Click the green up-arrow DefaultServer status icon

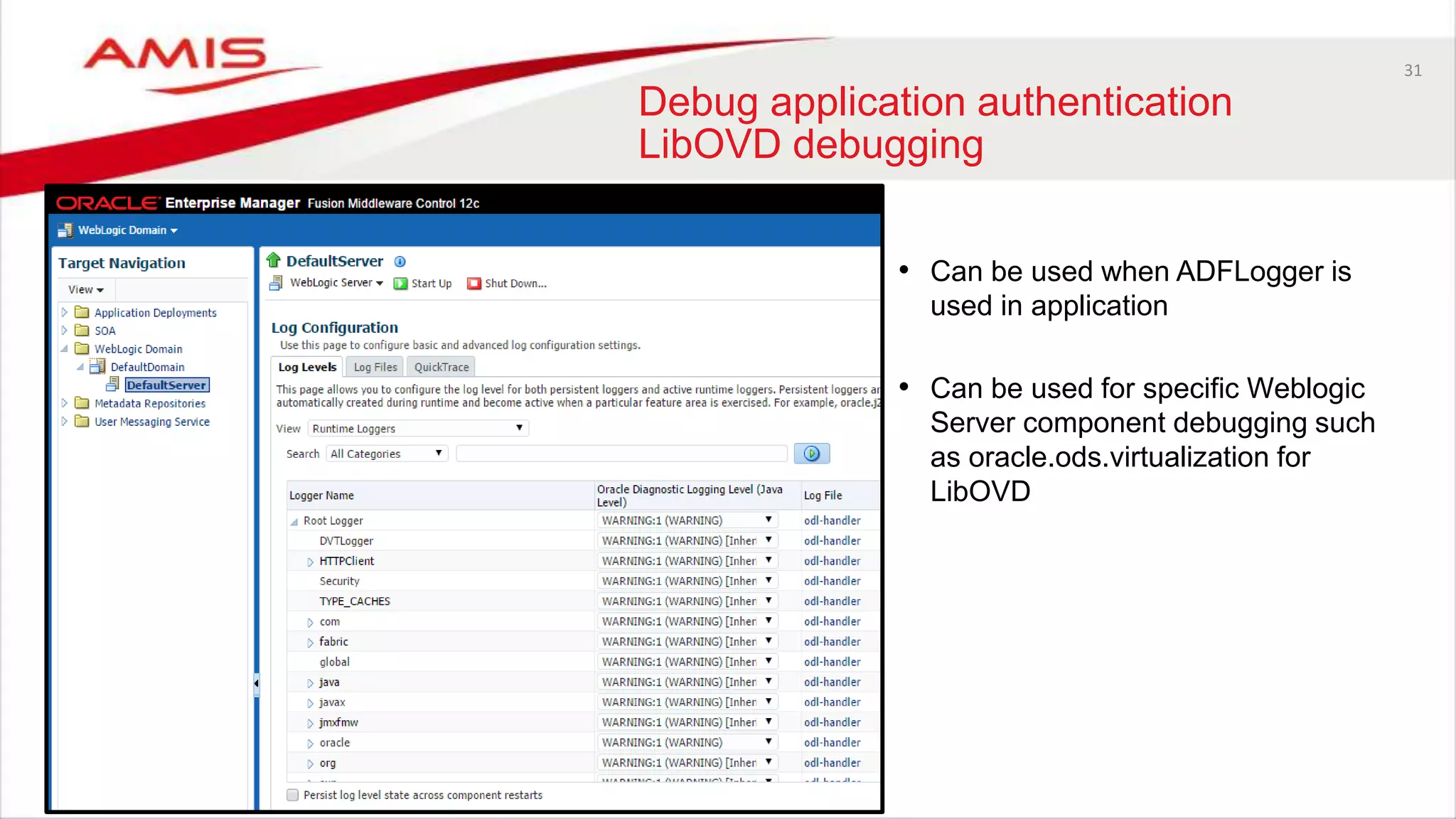coord(274,260)
